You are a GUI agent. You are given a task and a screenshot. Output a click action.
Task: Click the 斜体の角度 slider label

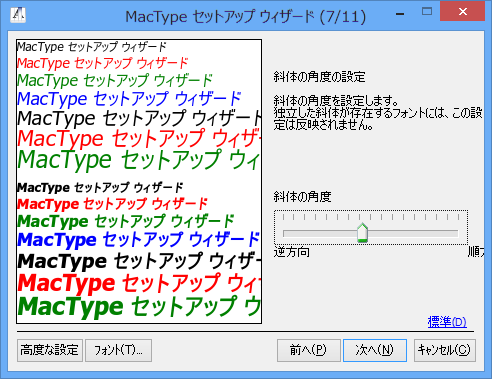tap(302, 197)
